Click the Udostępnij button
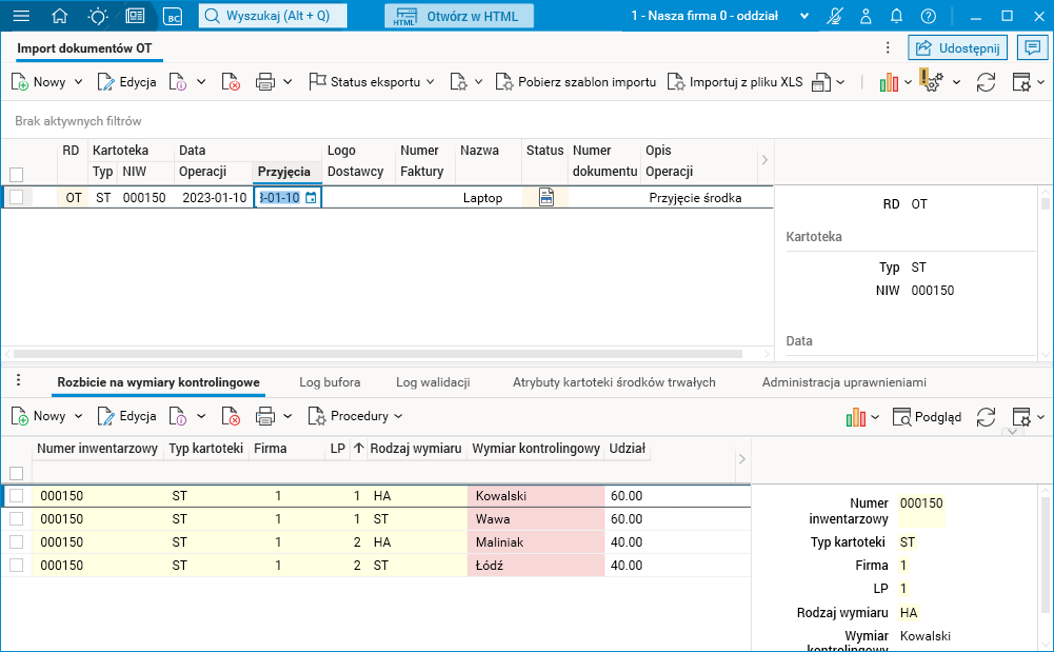1054x652 pixels. (957, 48)
